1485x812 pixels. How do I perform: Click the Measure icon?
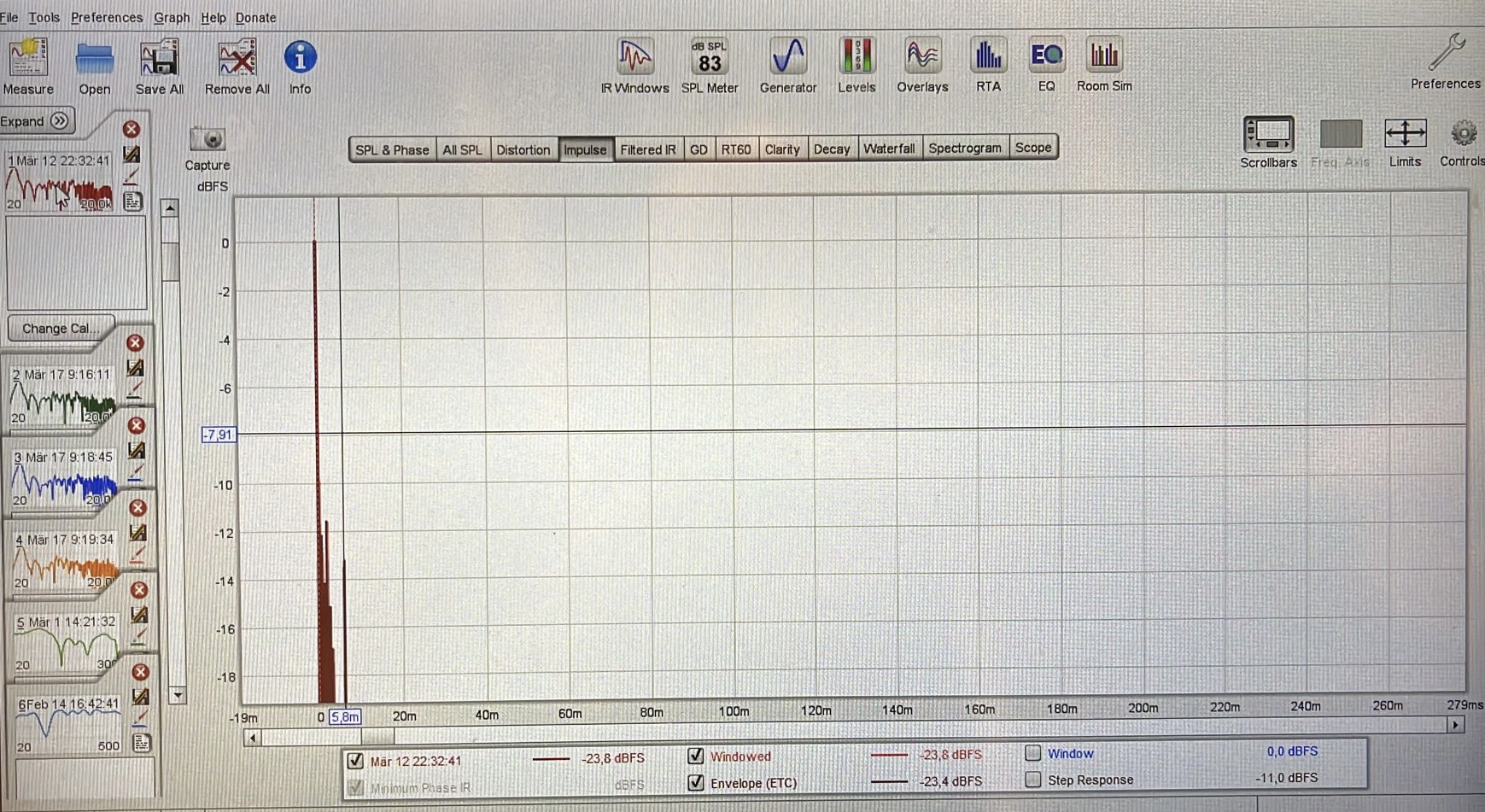pyautogui.click(x=28, y=60)
